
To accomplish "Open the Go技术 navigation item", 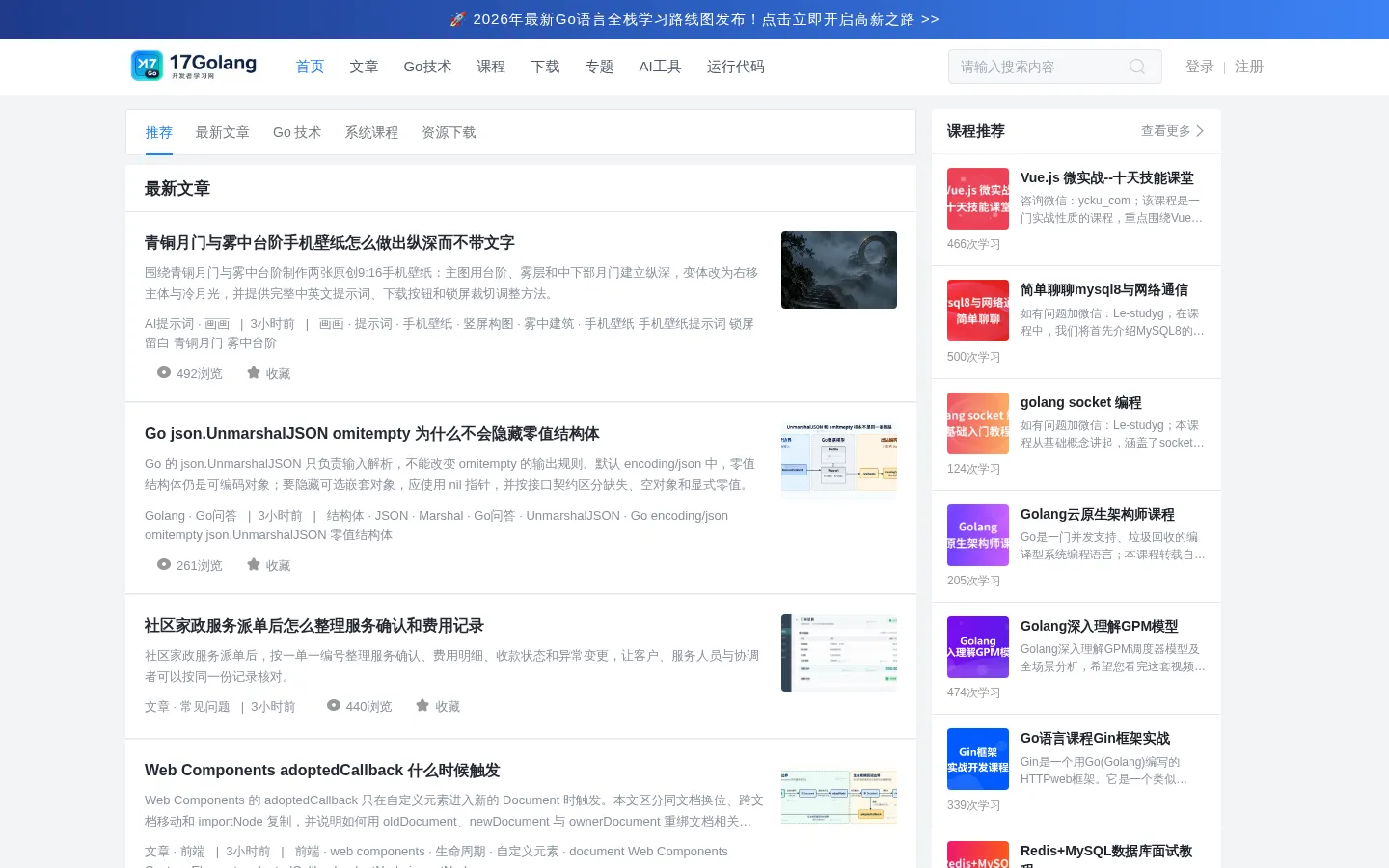I will (x=427, y=67).
